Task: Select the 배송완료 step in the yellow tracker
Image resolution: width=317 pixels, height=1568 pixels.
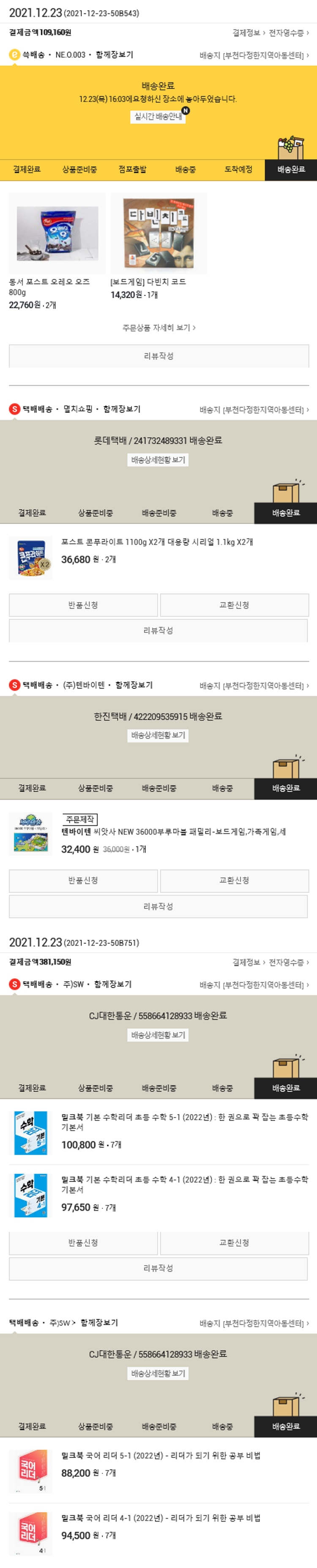Action: tap(291, 169)
